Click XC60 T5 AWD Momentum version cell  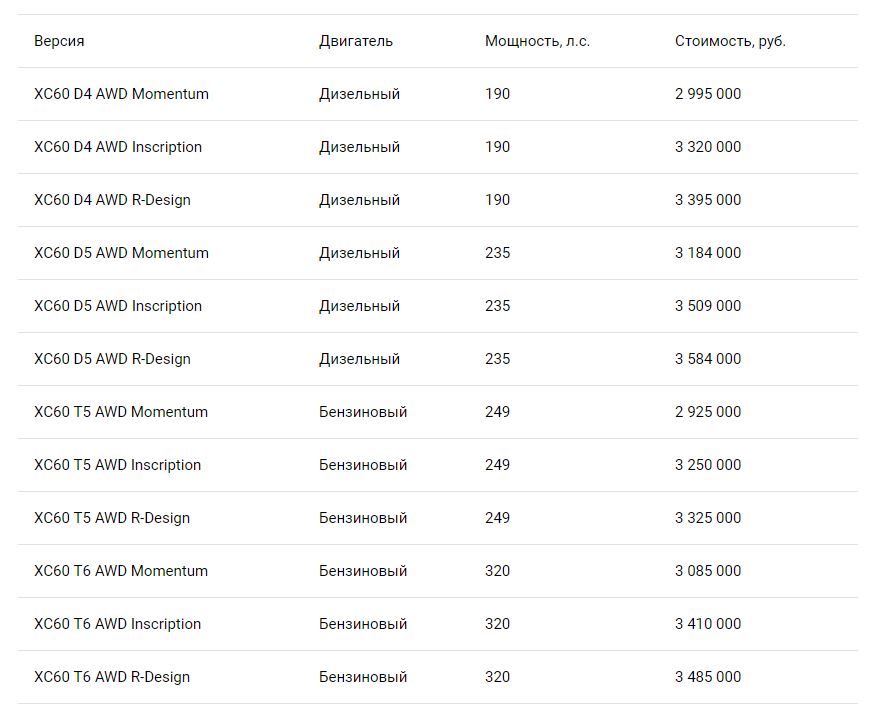[121, 412]
